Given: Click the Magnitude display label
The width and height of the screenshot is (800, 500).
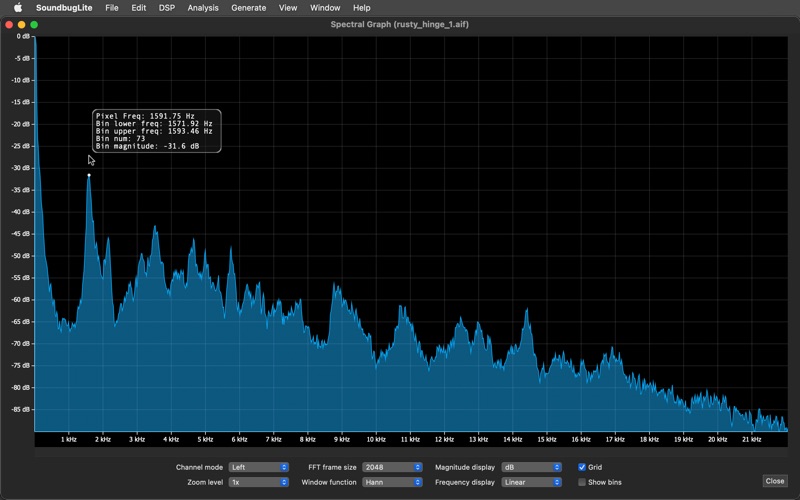Looking at the screenshot, I should 465,467.
